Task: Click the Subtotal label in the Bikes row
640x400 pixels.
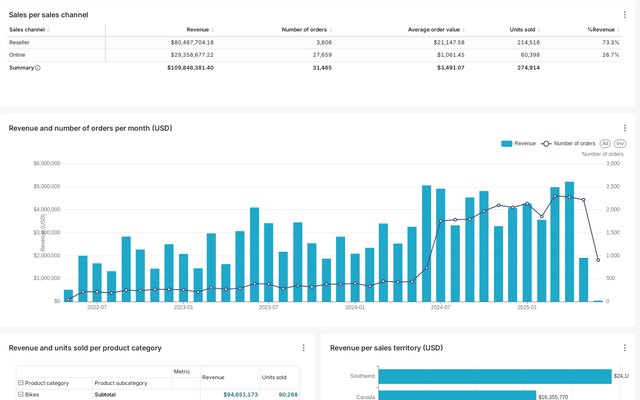Action: (105, 395)
